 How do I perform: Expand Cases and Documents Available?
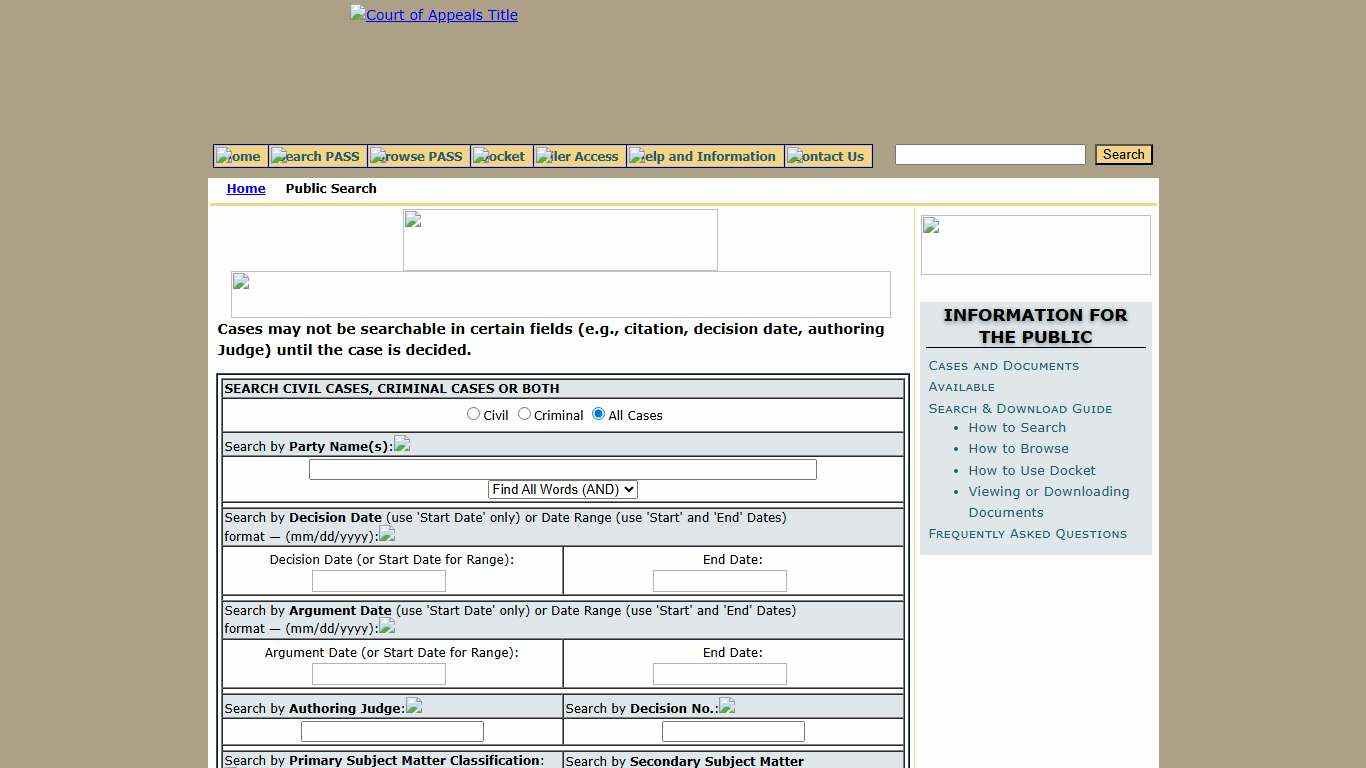[x=1003, y=366]
